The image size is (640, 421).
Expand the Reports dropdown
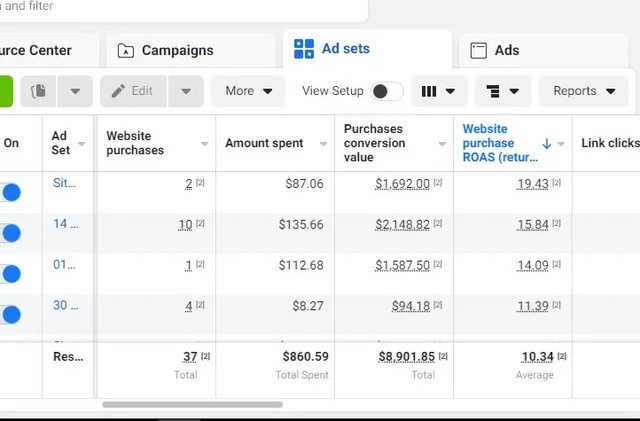584,91
